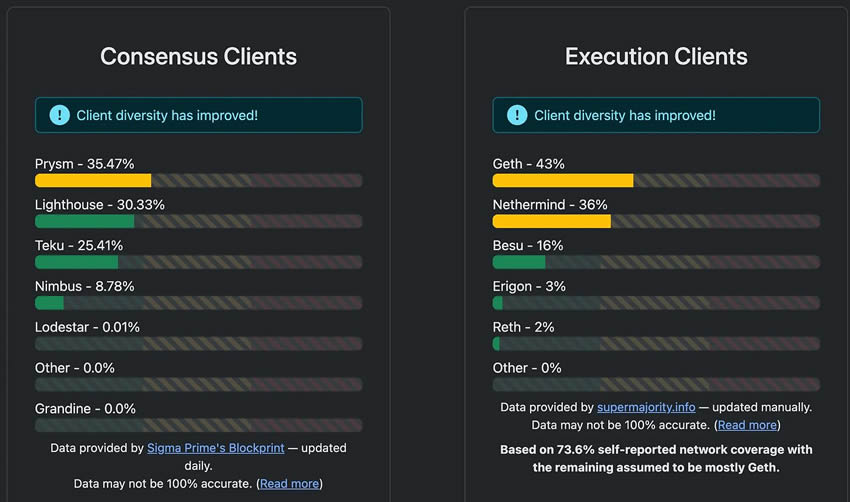Click the Besu 16% progress bar
This screenshot has width=850, height=502.
[656, 262]
